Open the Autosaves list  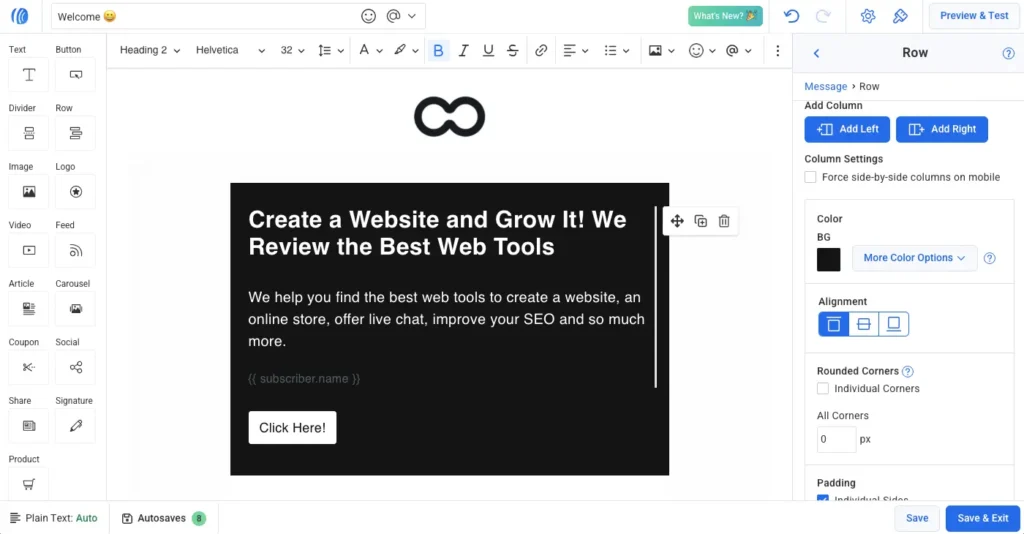tap(164, 518)
